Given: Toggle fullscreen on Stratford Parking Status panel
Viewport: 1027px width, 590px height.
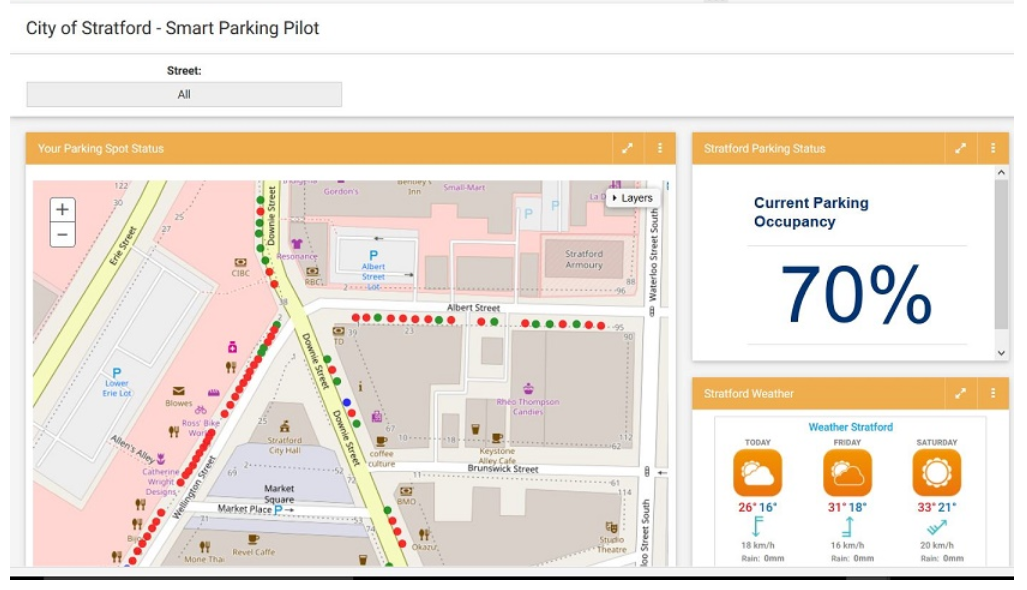Looking at the screenshot, I should (x=959, y=146).
